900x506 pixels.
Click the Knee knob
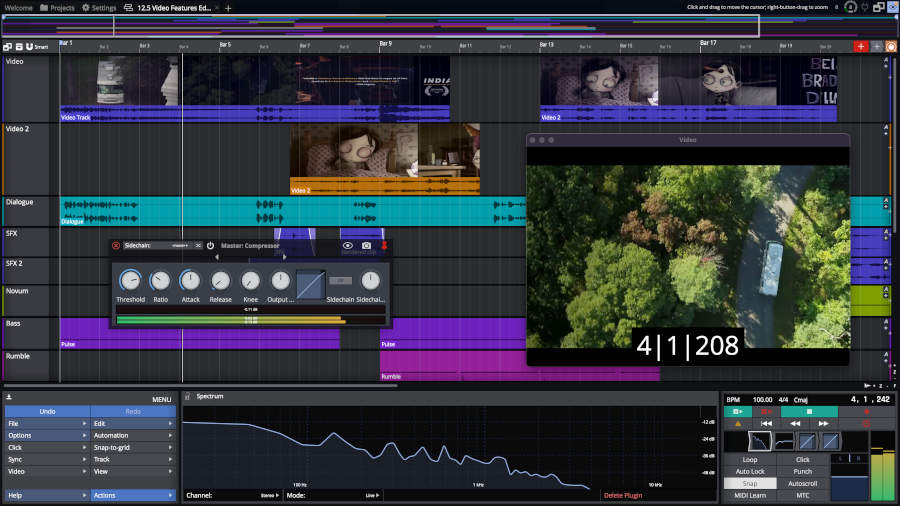(250, 281)
